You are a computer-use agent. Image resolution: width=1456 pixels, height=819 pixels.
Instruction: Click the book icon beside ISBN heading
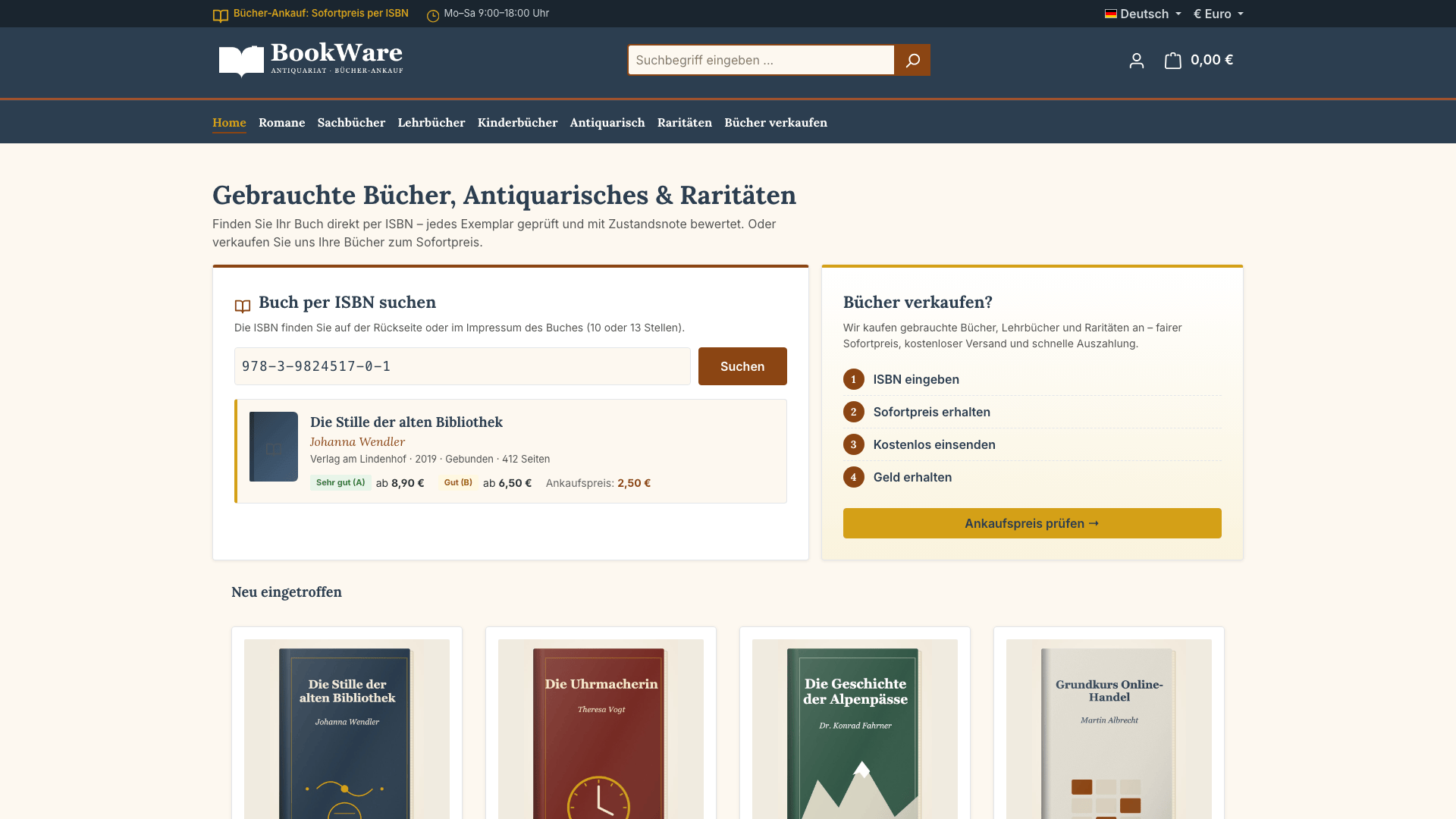243,306
